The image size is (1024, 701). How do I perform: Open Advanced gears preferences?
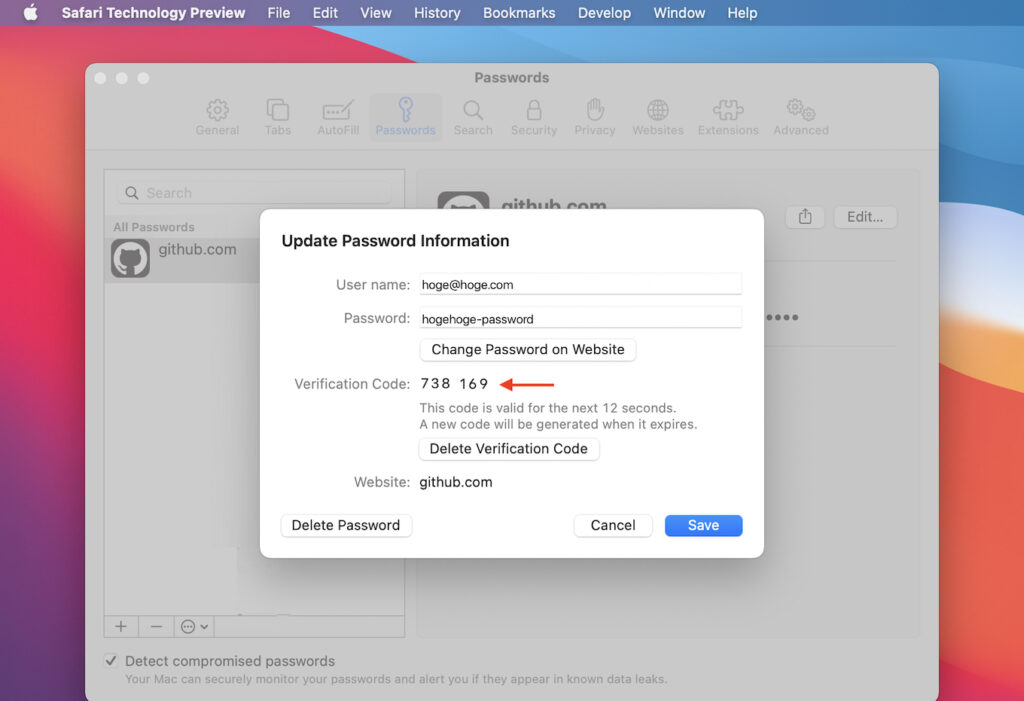[x=801, y=117]
